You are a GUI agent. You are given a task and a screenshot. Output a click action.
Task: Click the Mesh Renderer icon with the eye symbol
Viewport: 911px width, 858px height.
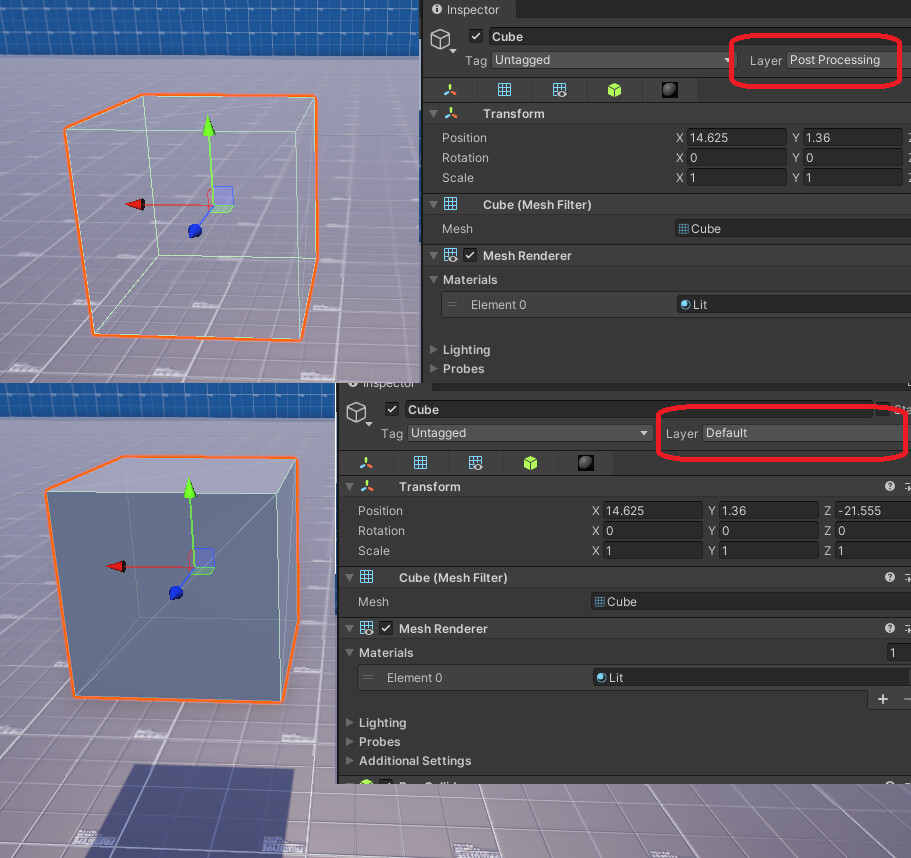click(x=559, y=90)
